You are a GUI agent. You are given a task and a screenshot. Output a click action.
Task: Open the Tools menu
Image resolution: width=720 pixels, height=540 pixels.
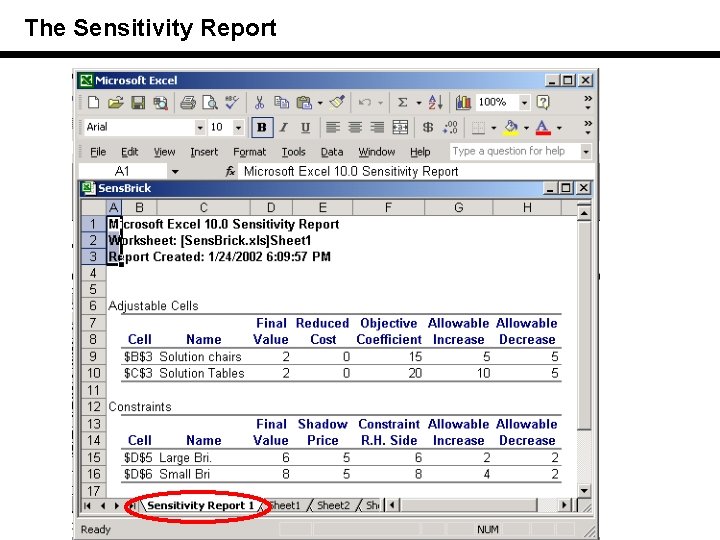[293, 152]
